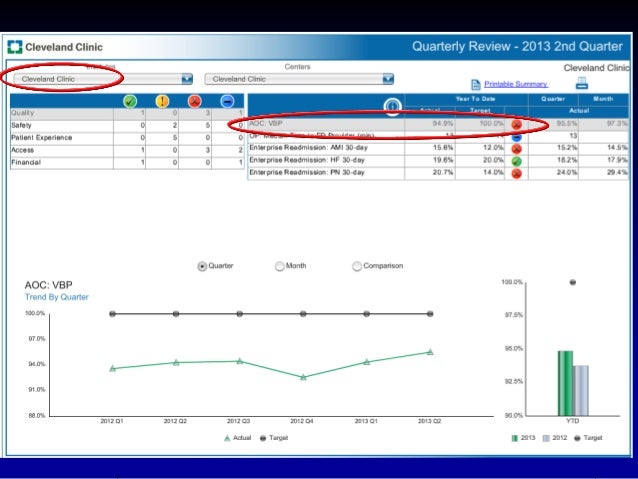Click the 2013 Q1 x-axis label

366,421
